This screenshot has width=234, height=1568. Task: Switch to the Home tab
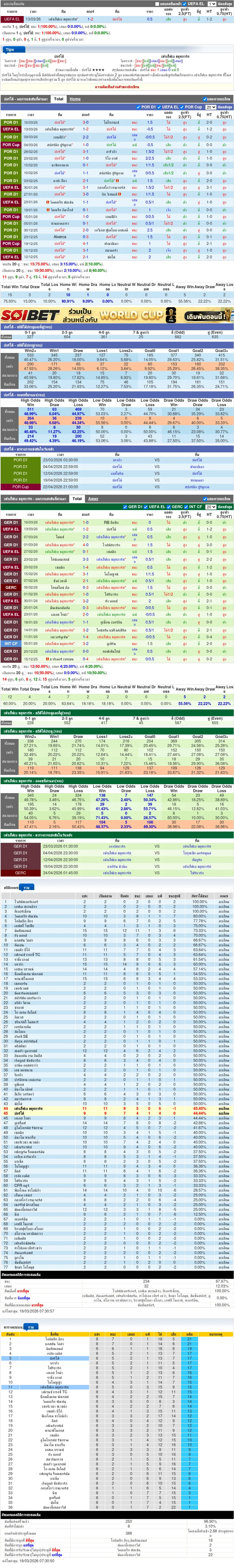[75, 99]
